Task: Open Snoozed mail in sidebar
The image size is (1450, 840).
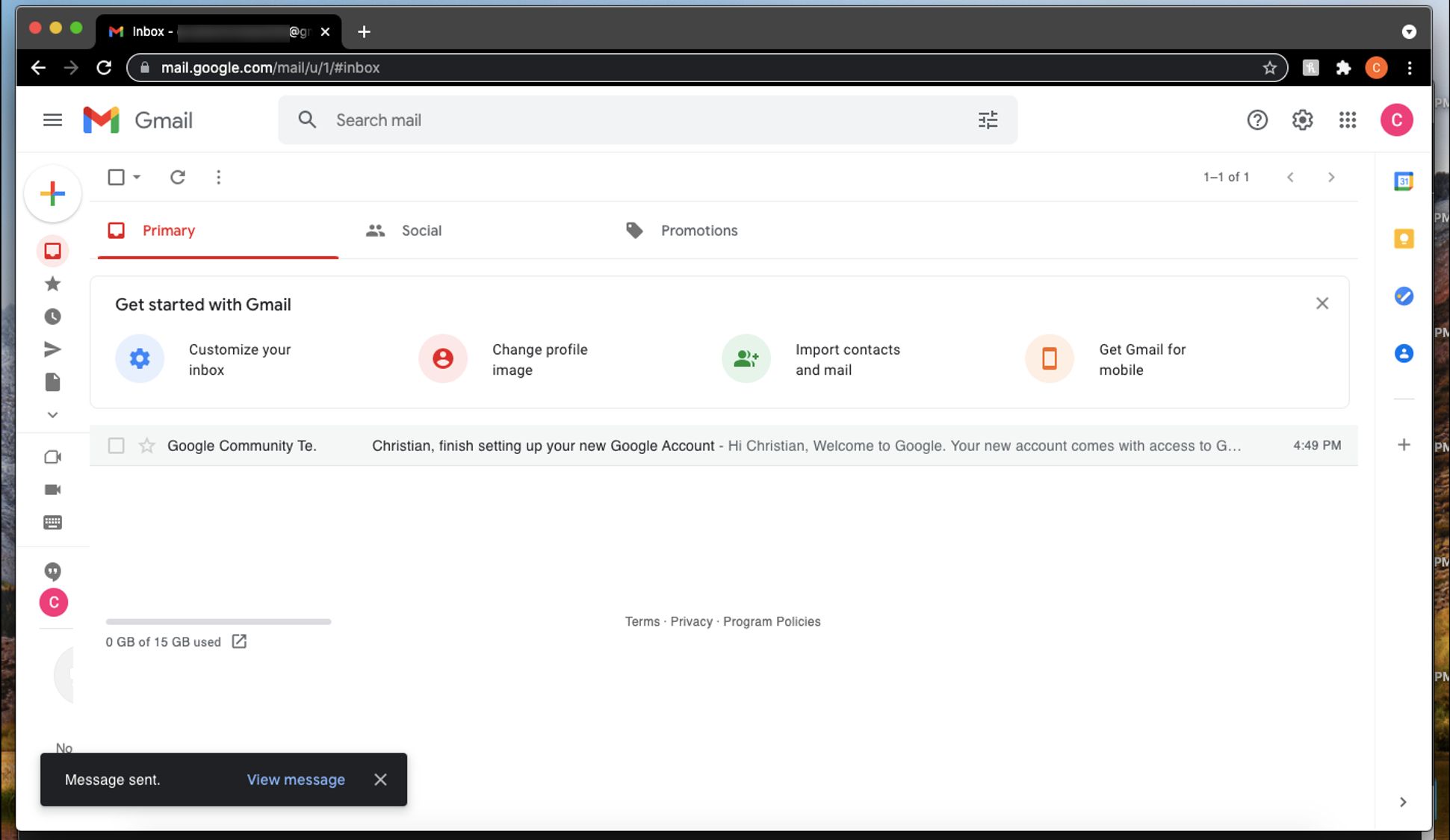Action: [x=52, y=317]
